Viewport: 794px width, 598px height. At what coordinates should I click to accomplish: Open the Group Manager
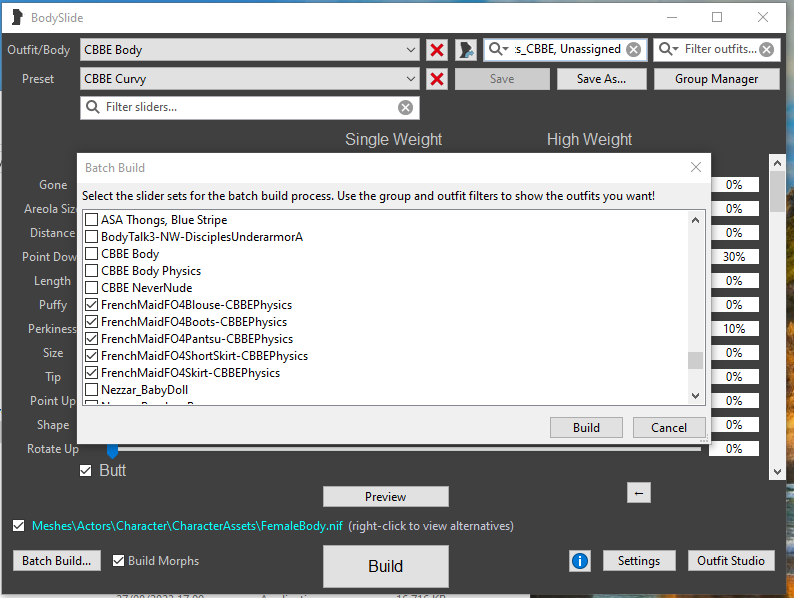coord(717,79)
